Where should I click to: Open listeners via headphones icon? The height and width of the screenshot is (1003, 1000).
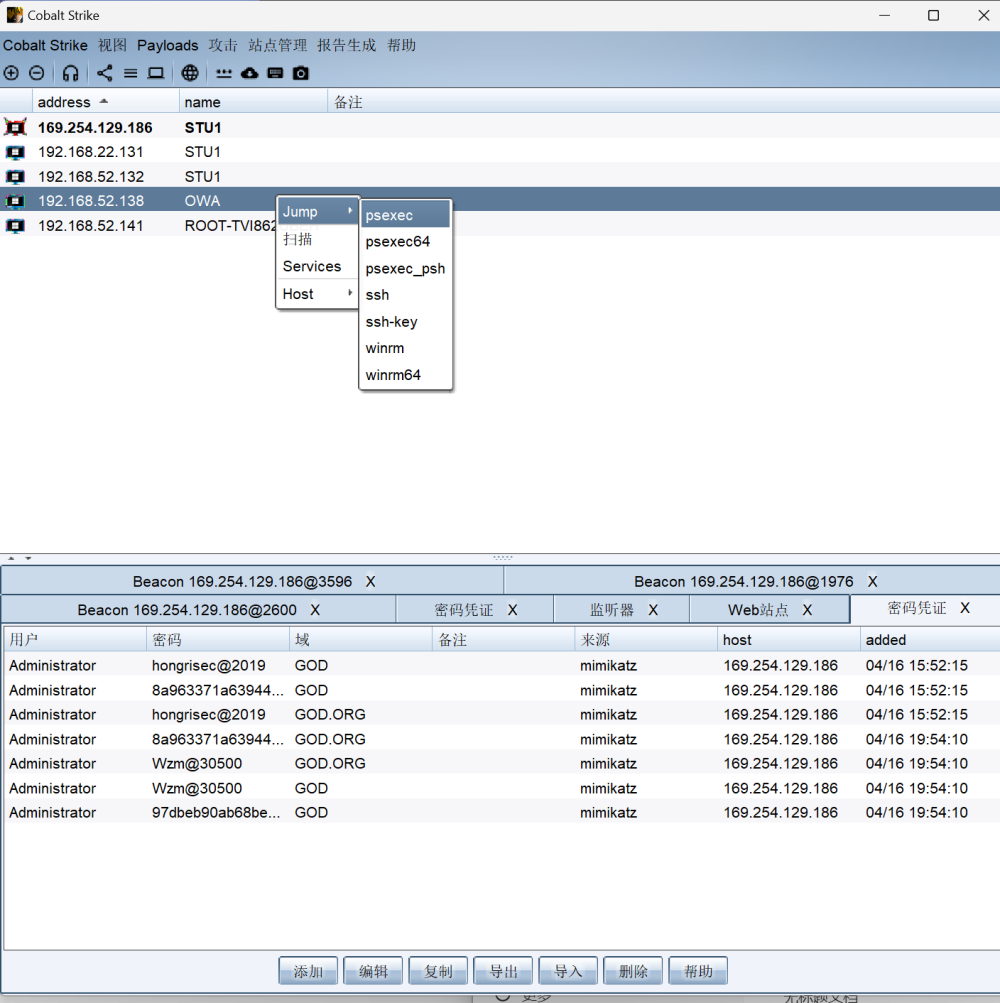pyautogui.click(x=70, y=73)
